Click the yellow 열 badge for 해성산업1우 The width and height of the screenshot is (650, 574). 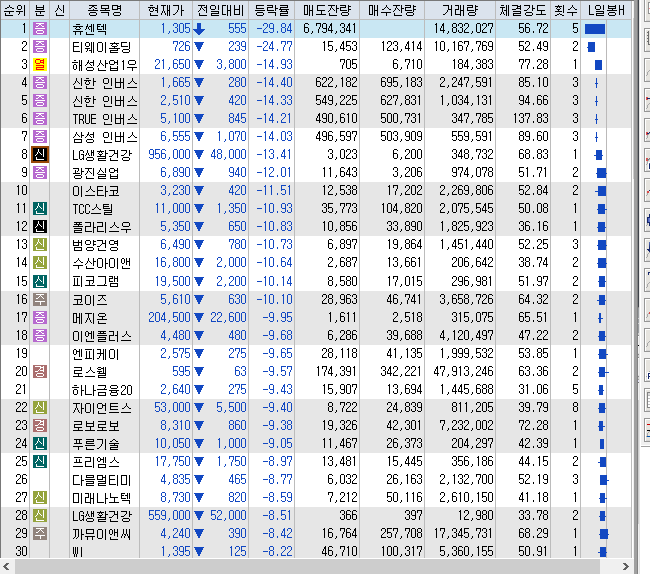pyautogui.click(x=40, y=65)
